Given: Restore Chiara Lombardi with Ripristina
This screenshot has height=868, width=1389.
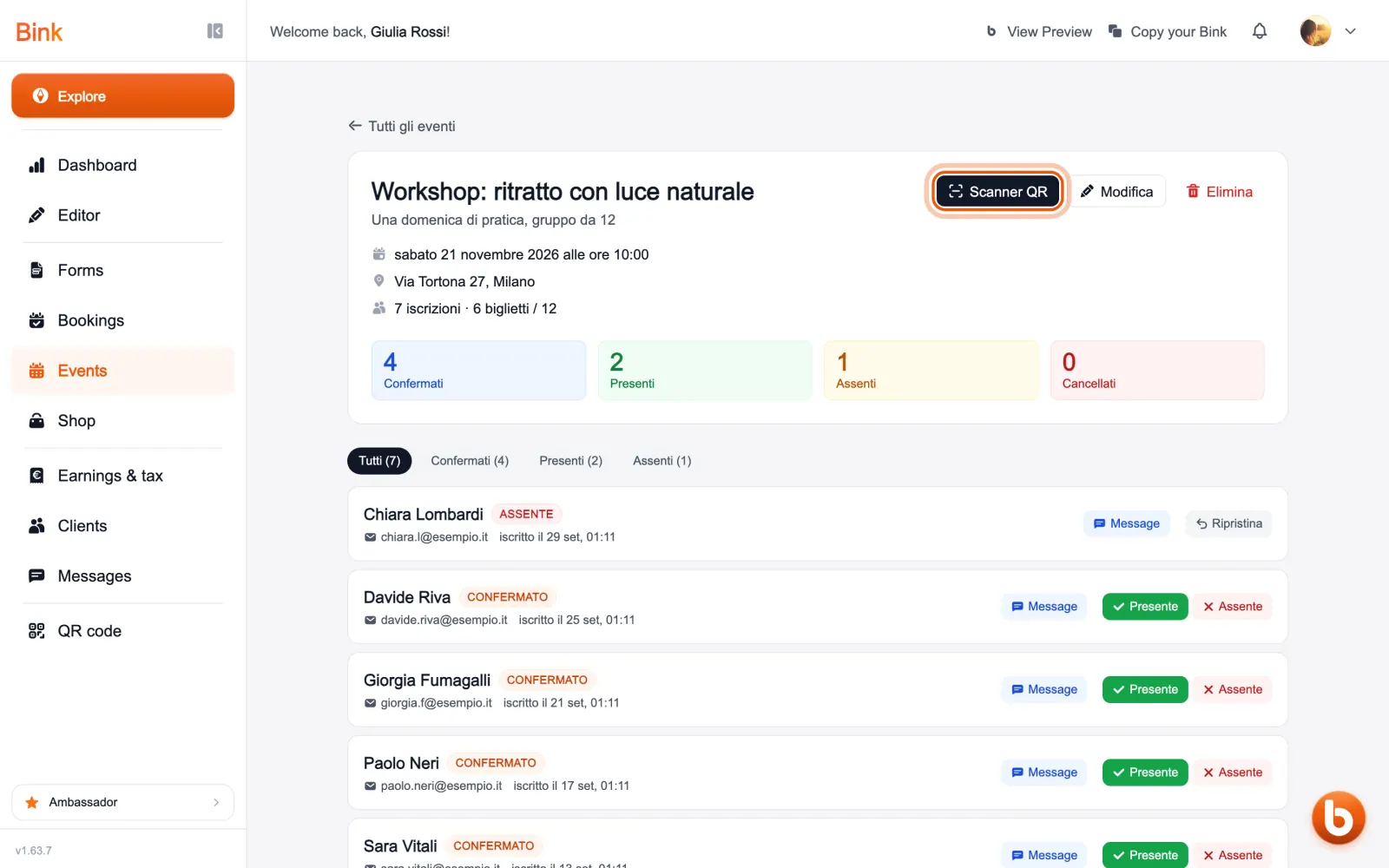Looking at the screenshot, I should point(1228,523).
